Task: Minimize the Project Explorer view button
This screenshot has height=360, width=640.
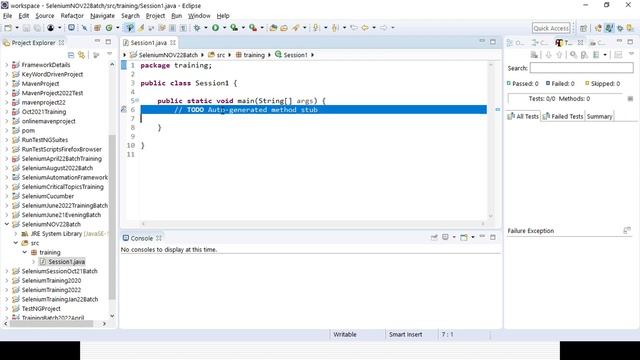Action: (97, 42)
